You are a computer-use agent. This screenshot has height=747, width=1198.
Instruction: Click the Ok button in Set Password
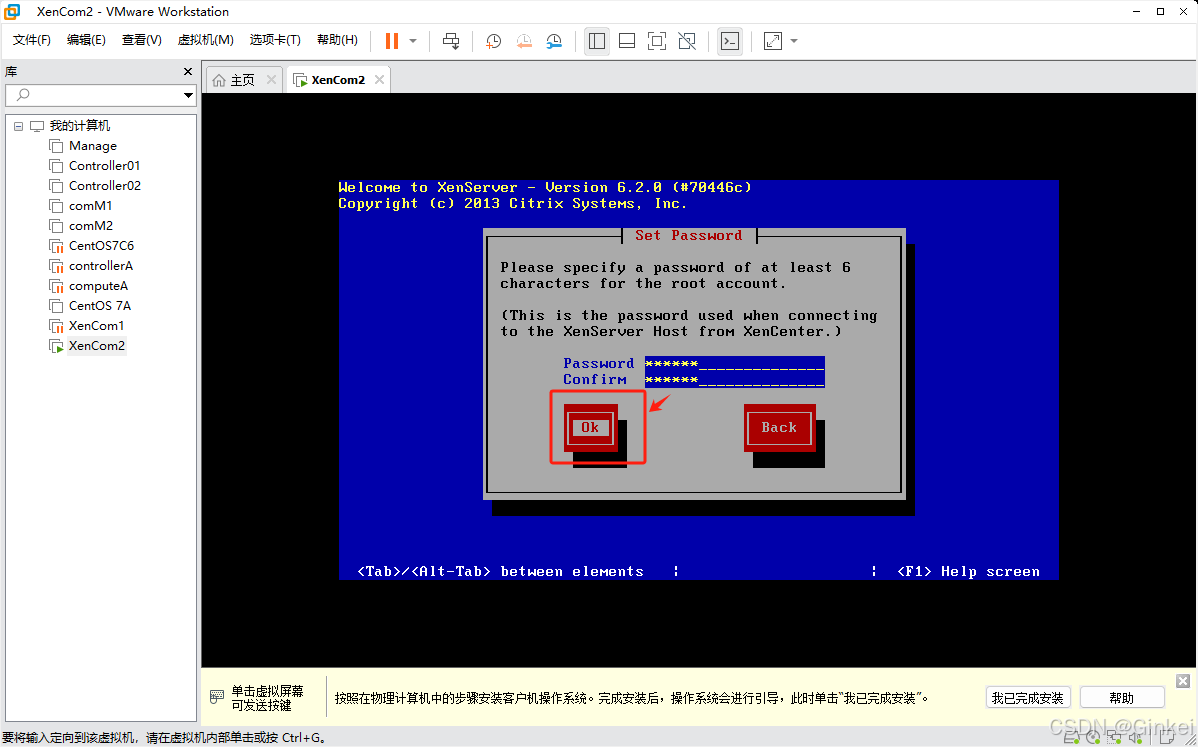590,428
